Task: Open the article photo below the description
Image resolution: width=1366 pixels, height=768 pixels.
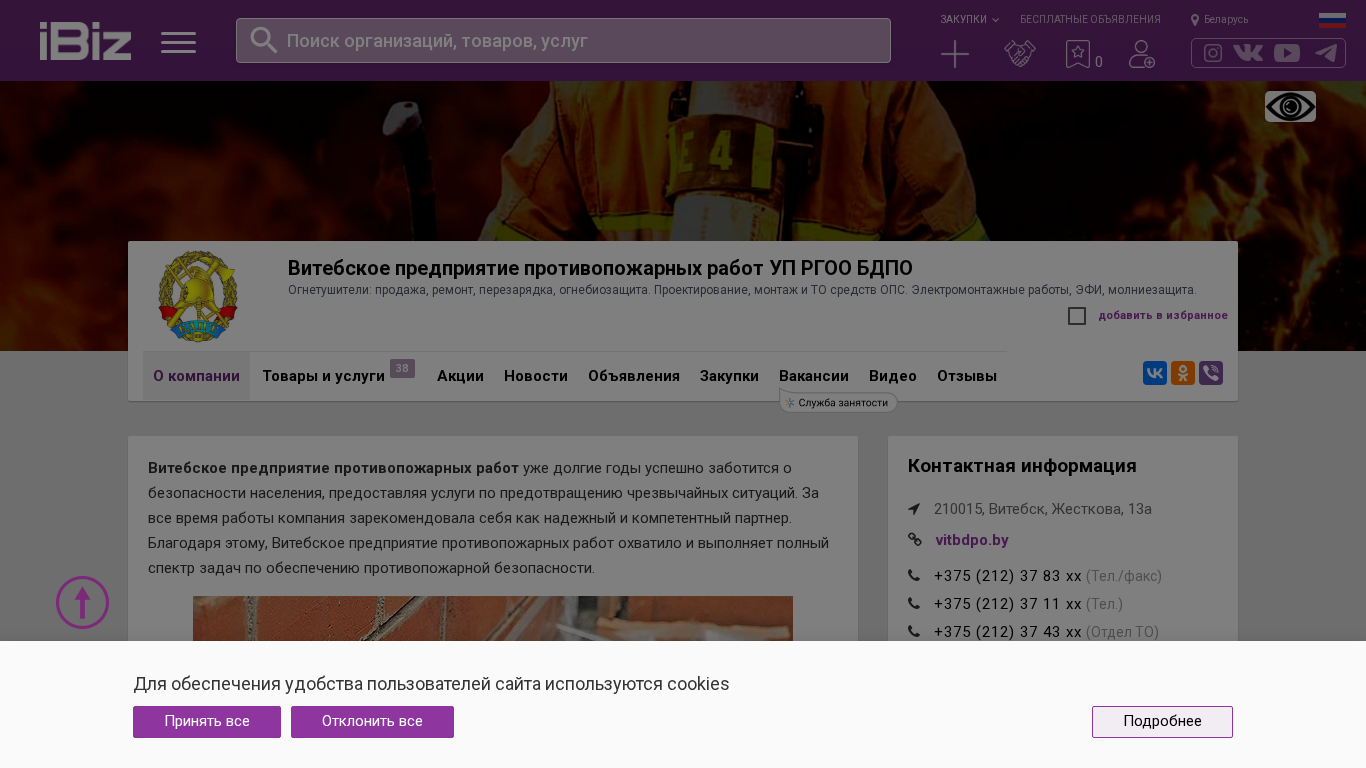Action: click(x=493, y=619)
